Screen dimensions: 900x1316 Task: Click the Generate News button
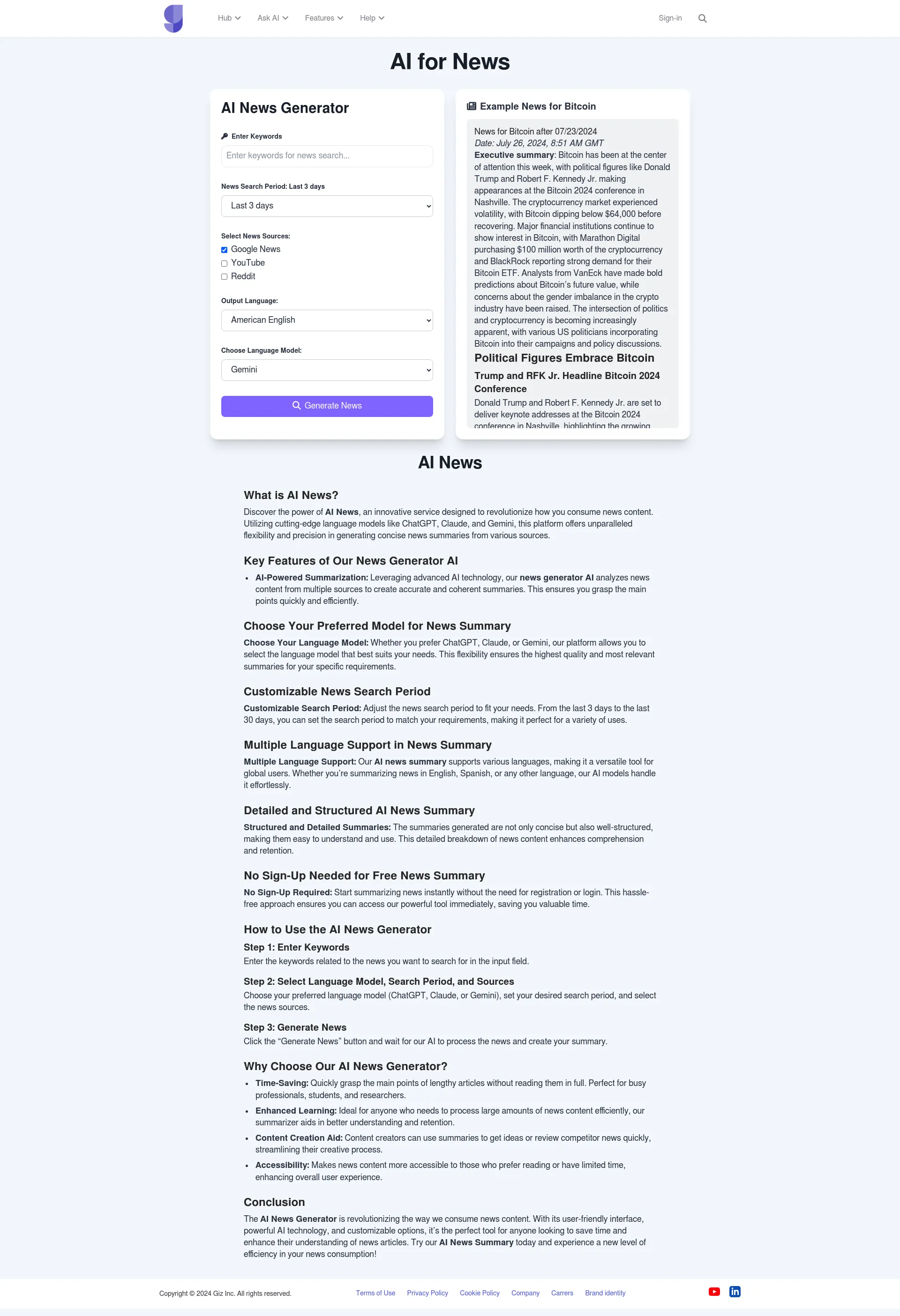(327, 405)
